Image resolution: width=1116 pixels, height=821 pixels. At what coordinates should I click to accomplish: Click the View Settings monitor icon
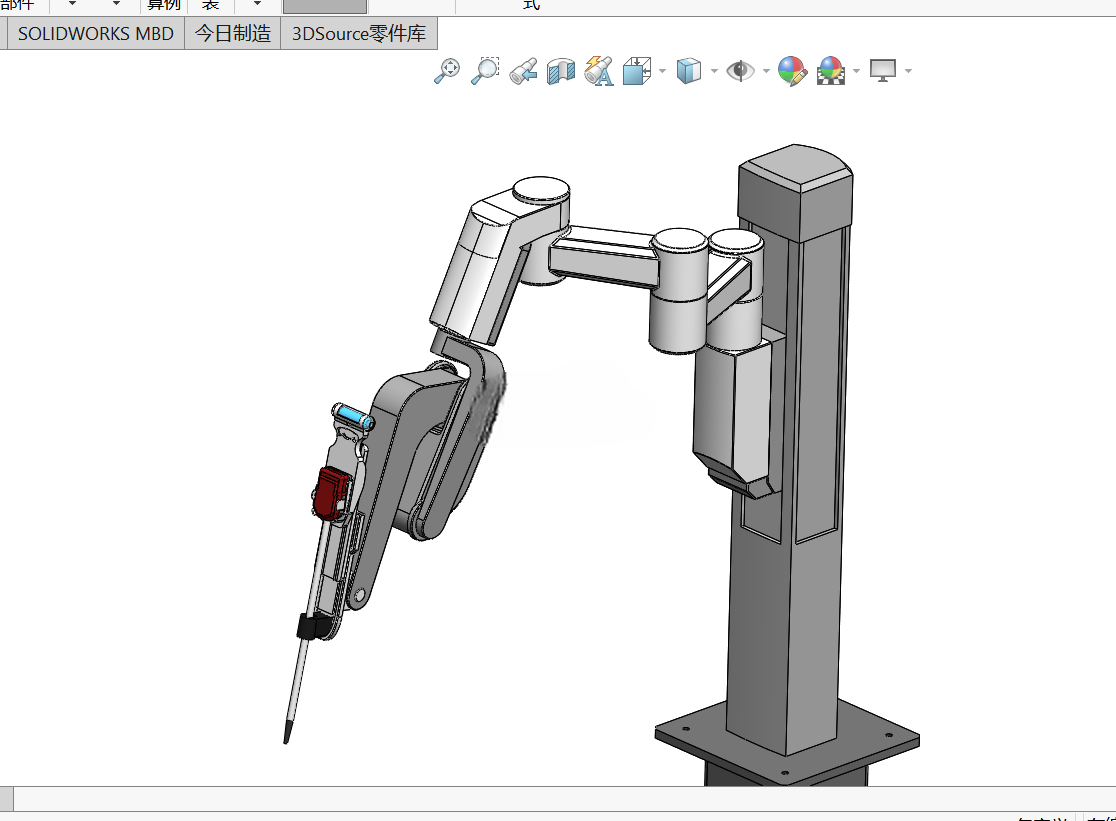point(883,71)
